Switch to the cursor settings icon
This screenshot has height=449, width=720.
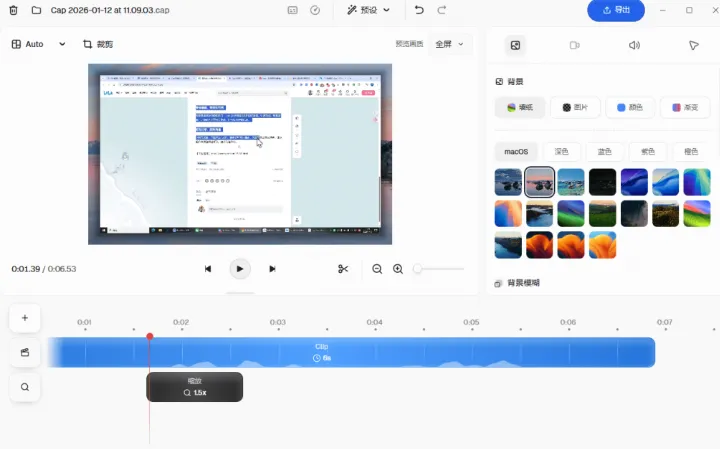click(693, 45)
